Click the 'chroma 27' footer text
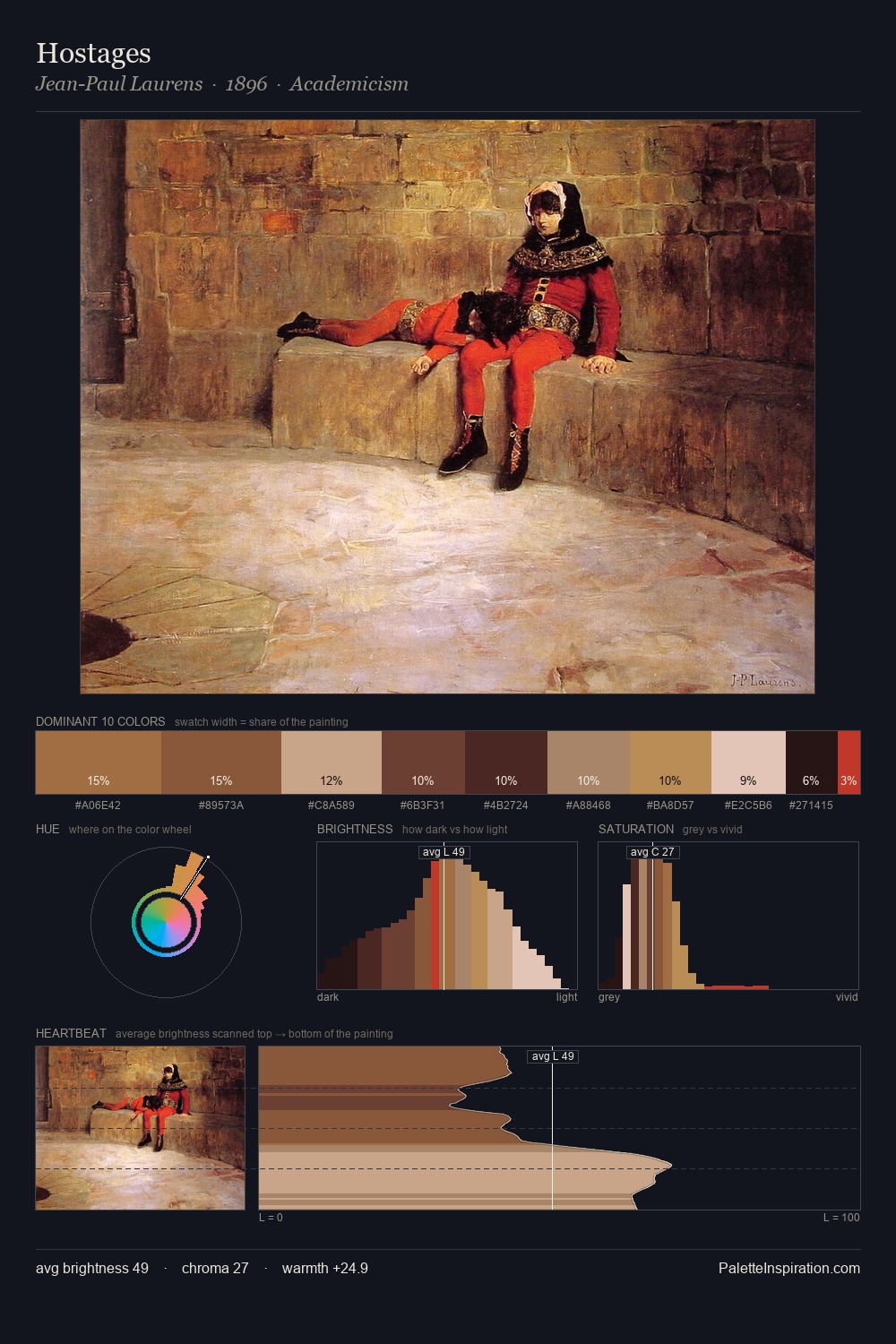 [215, 1268]
